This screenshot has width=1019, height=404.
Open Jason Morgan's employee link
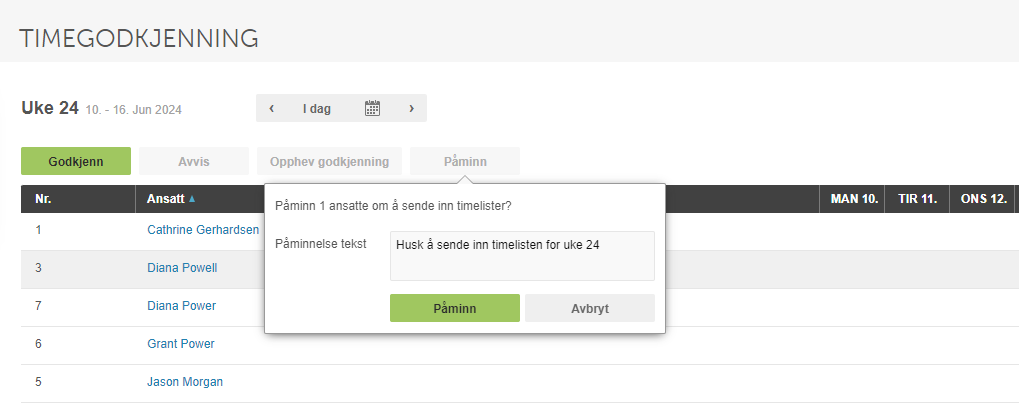[185, 381]
